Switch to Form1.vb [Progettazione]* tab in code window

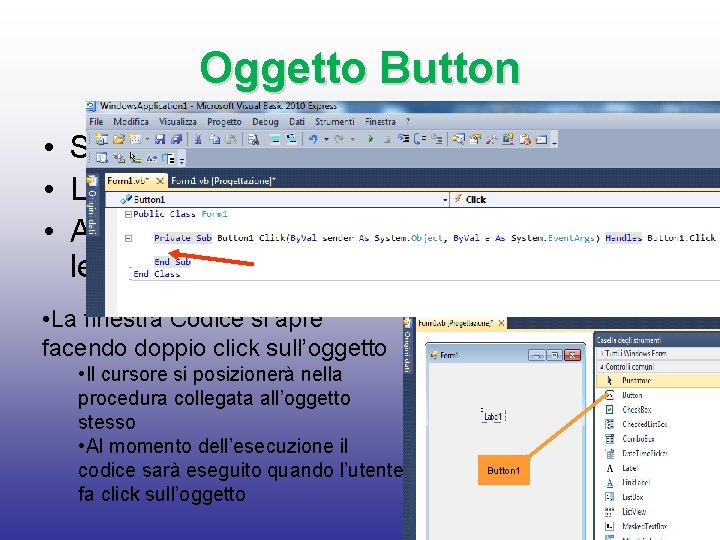click(x=223, y=181)
